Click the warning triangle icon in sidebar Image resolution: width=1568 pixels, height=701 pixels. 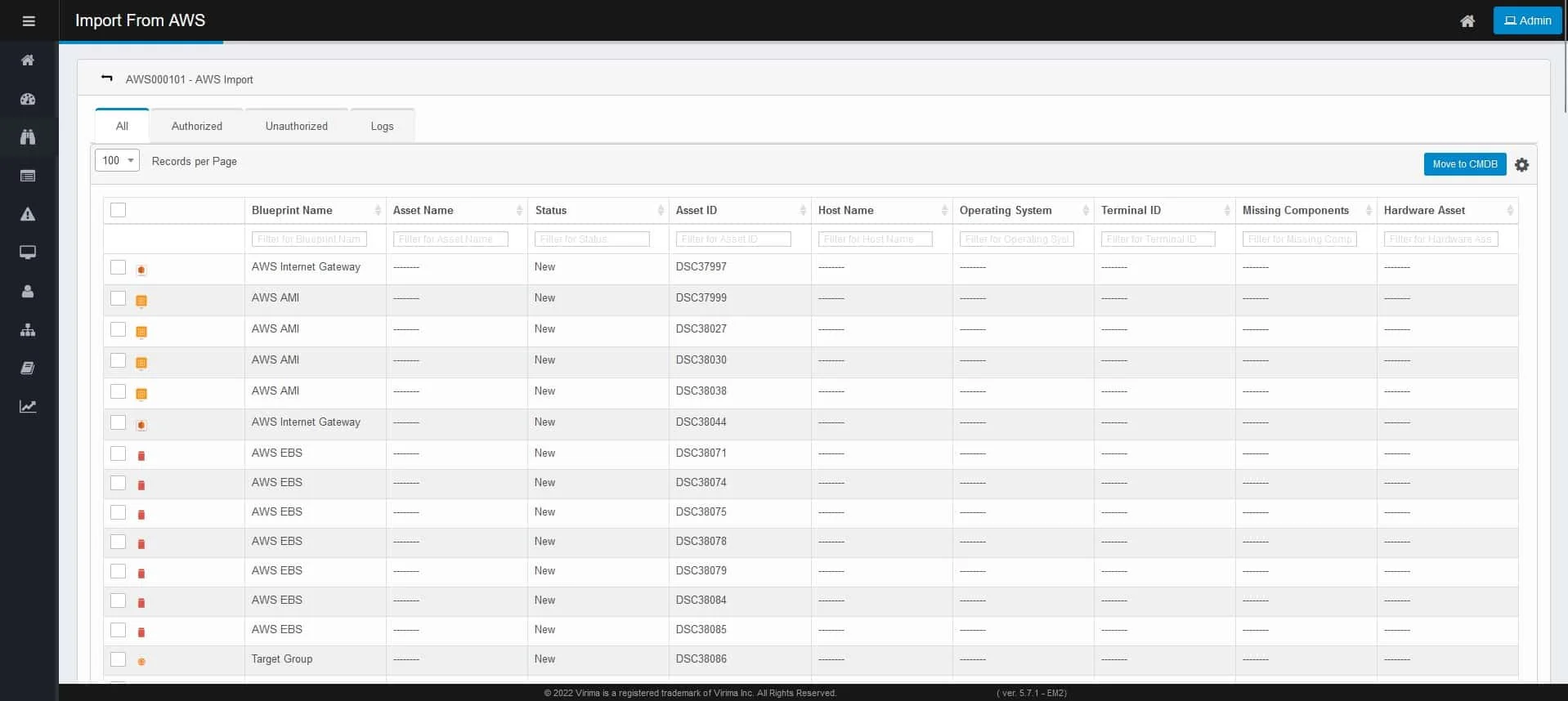click(28, 214)
